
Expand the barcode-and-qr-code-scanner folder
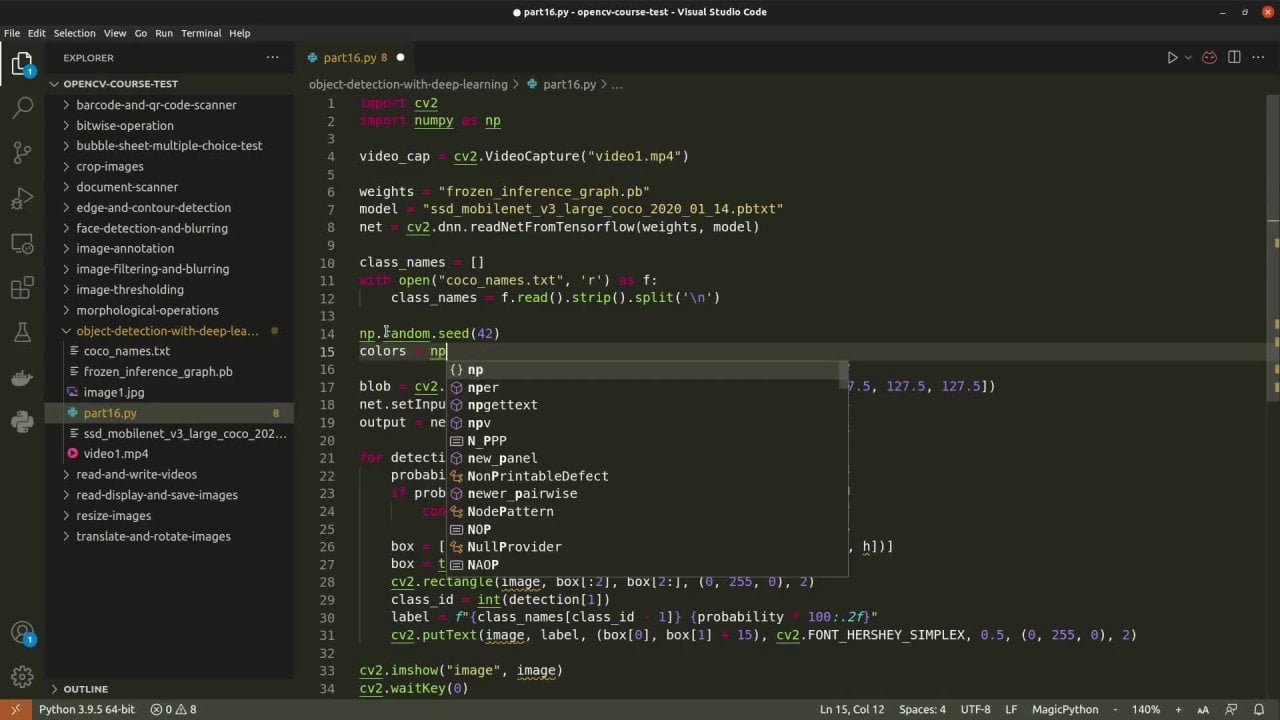156,105
